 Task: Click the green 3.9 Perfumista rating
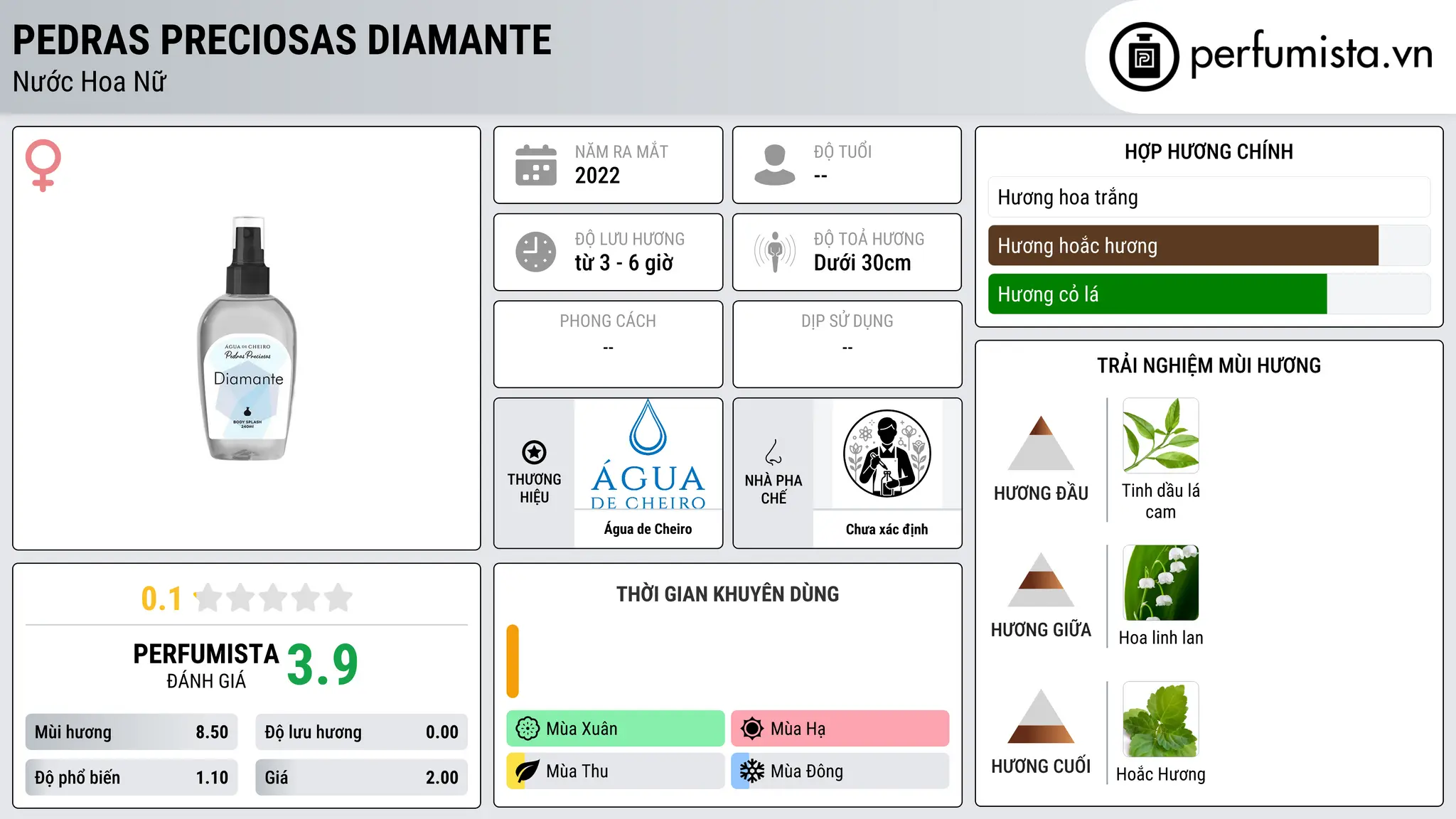(323, 665)
